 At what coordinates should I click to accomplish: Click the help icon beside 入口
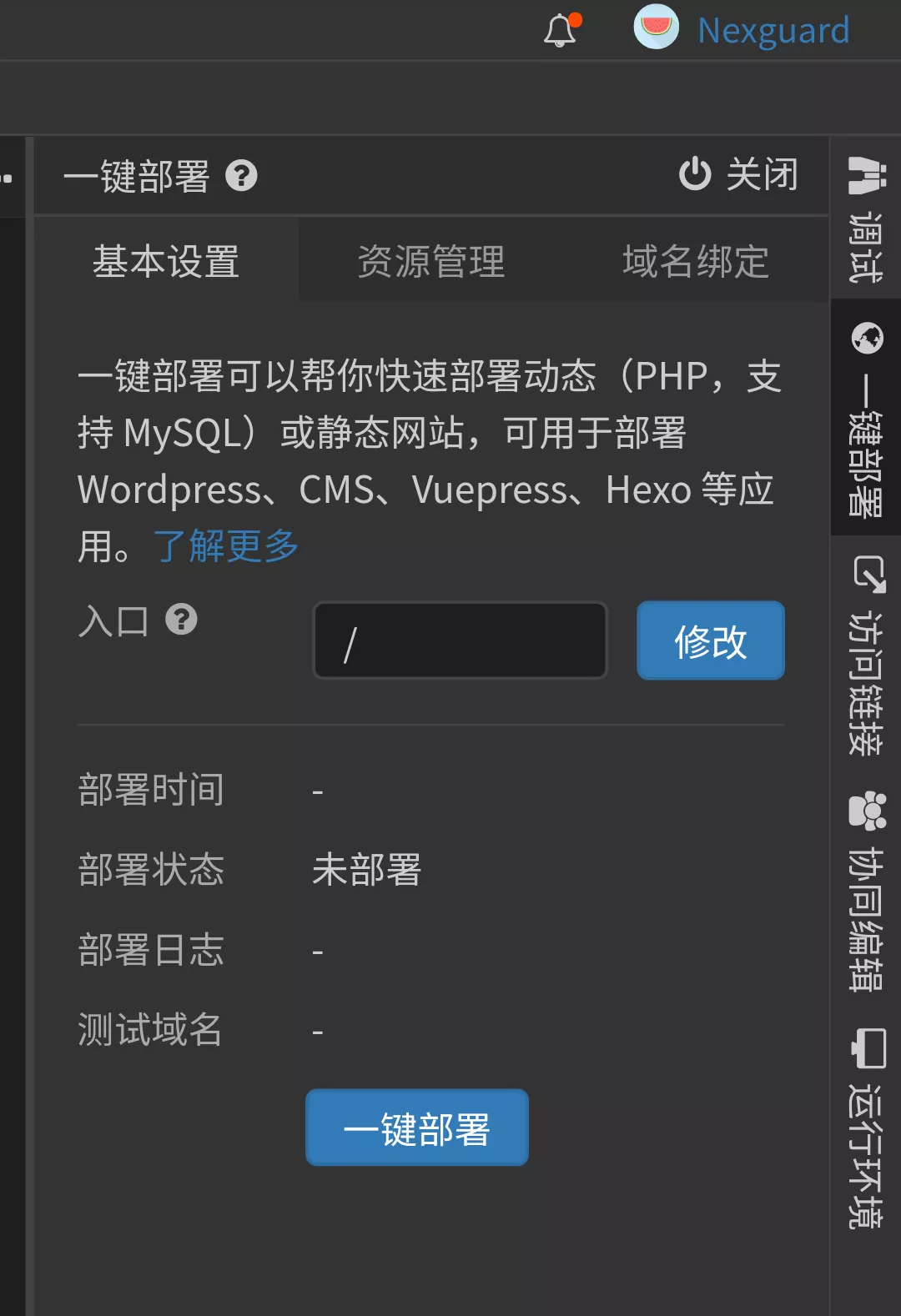pos(181,620)
